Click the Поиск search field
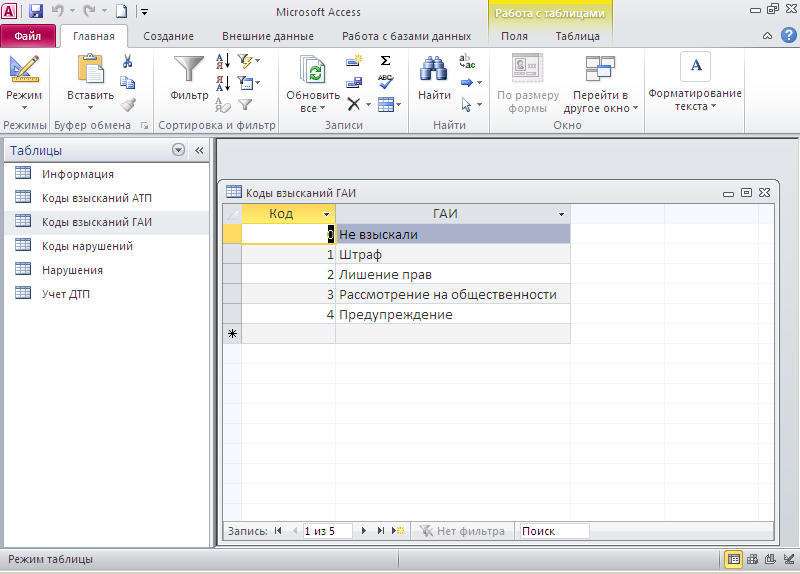The image size is (800, 574). coord(553,531)
